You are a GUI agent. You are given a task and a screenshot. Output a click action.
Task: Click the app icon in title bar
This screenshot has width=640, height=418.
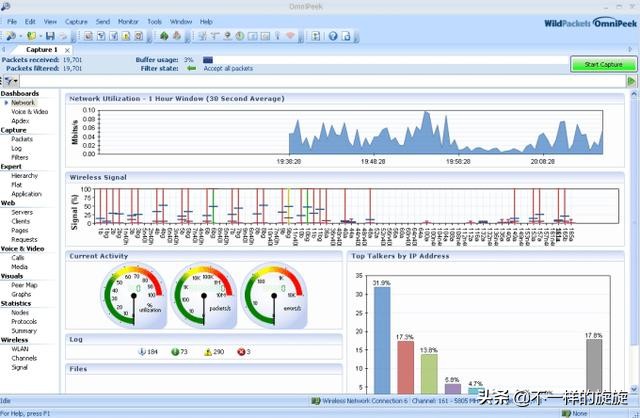coord(5,6)
